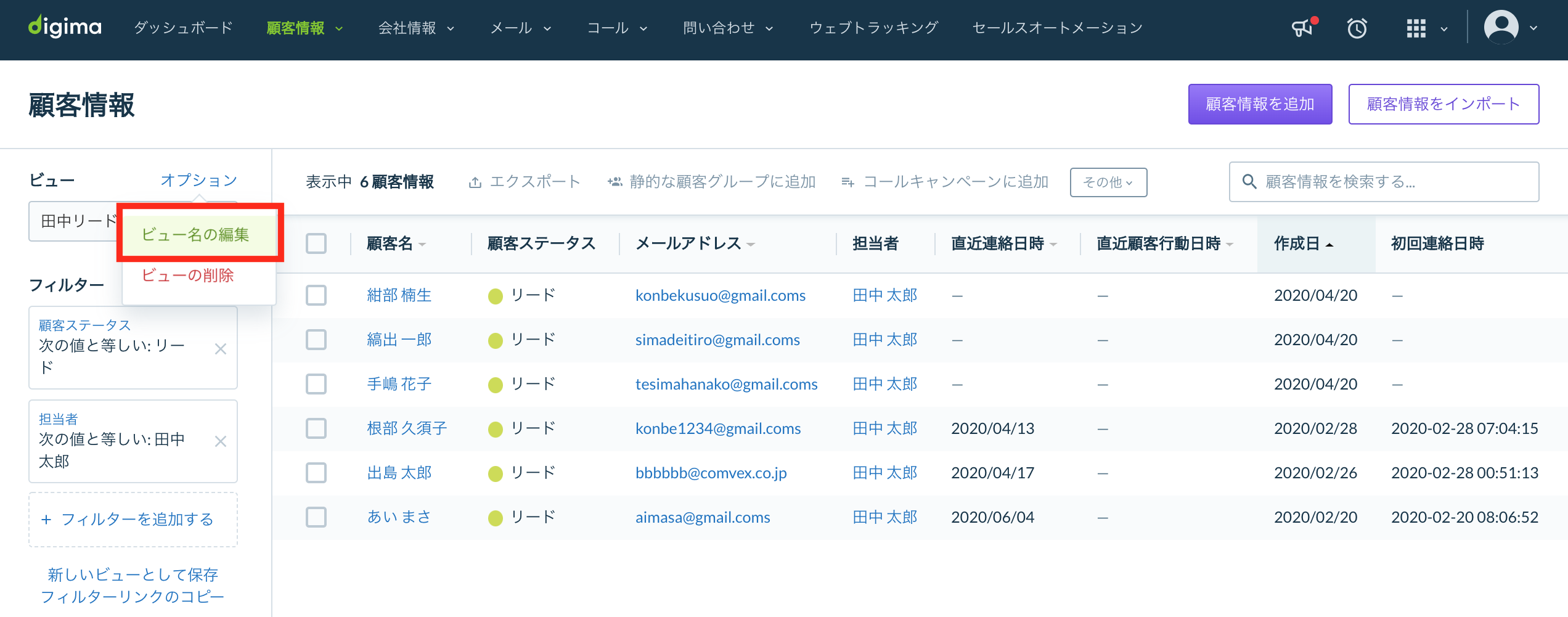The width and height of the screenshot is (1568, 617).
Task: Click the 顧客情報を追加 button
Action: 1260,104
